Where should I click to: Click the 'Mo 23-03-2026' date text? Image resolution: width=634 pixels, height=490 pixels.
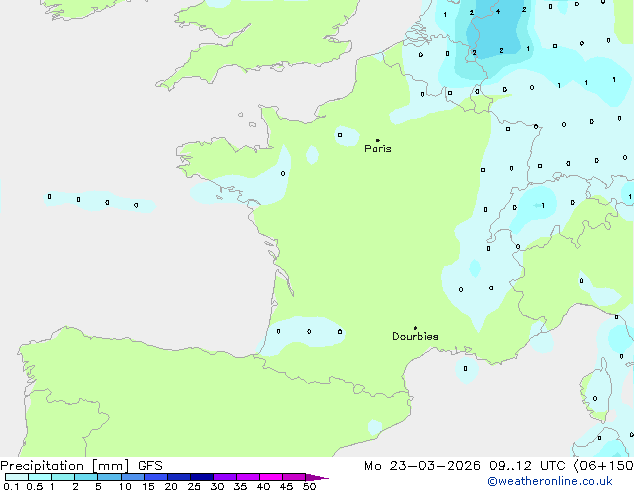[422, 466]
